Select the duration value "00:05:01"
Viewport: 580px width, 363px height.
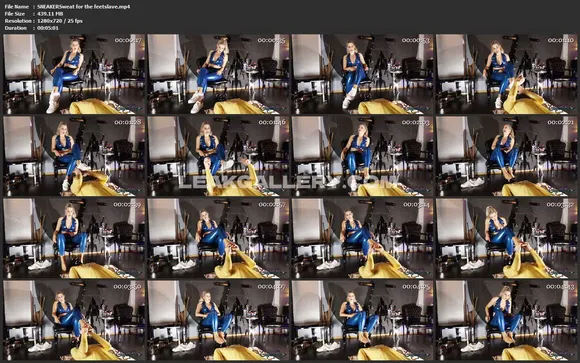tap(48, 28)
